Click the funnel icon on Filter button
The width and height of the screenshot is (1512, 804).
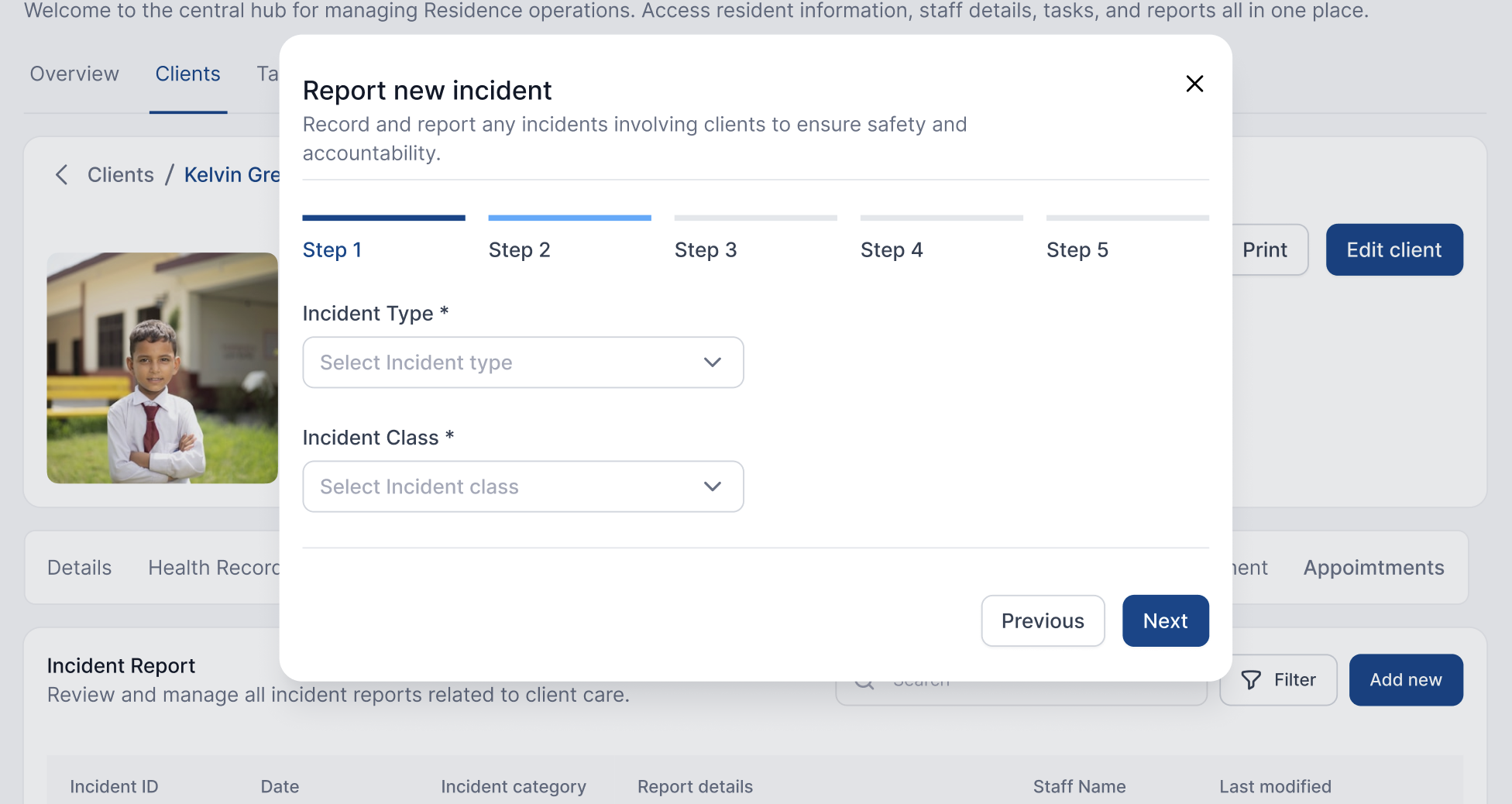1250,680
